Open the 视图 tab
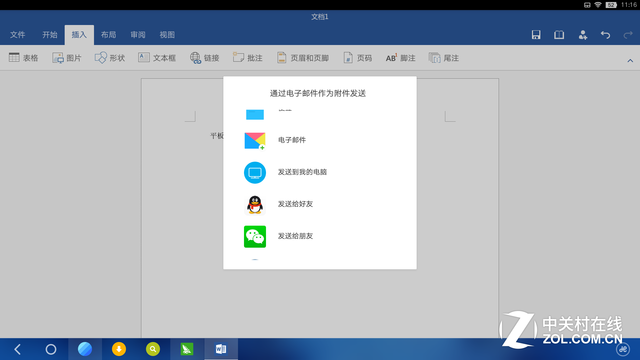640x360 pixels. (167, 35)
